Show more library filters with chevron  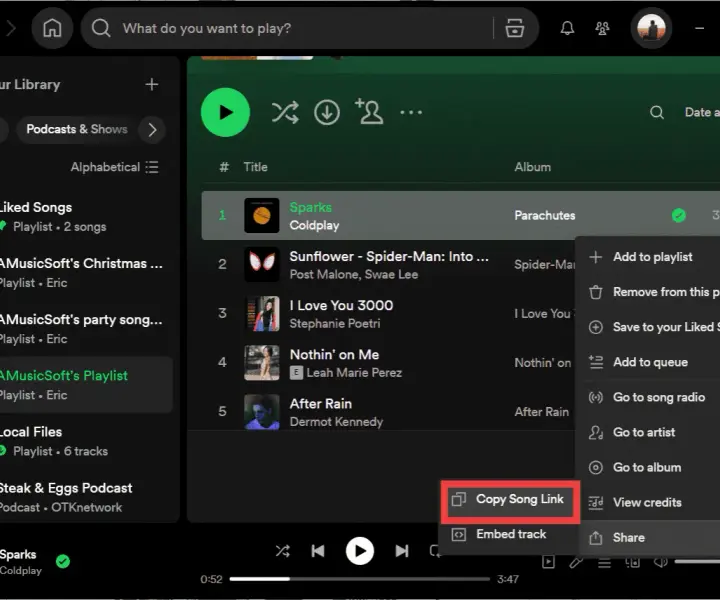click(x=152, y=129)
